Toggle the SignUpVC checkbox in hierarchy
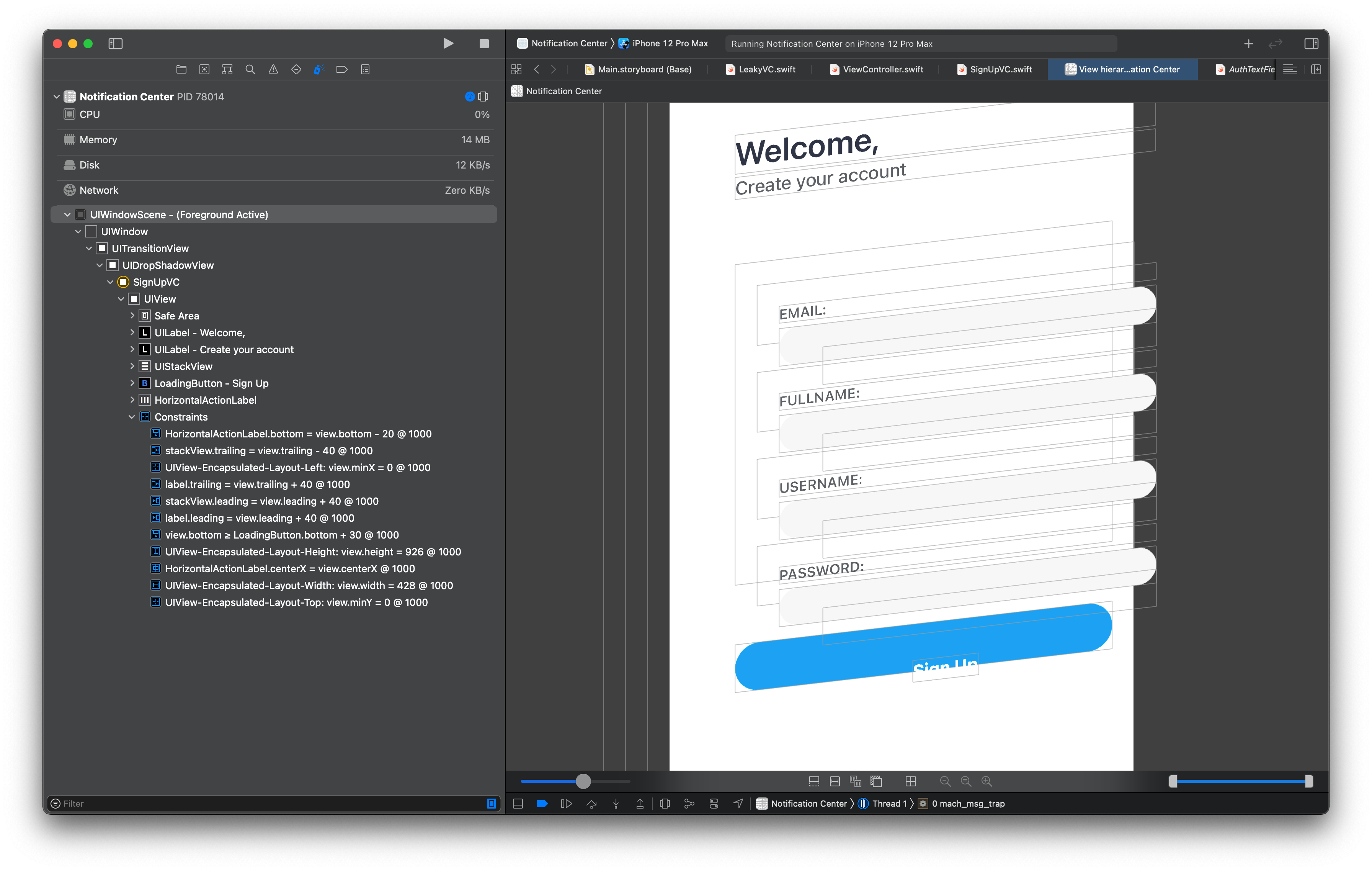Screen dimensions: 1372x871 (123, 282)
